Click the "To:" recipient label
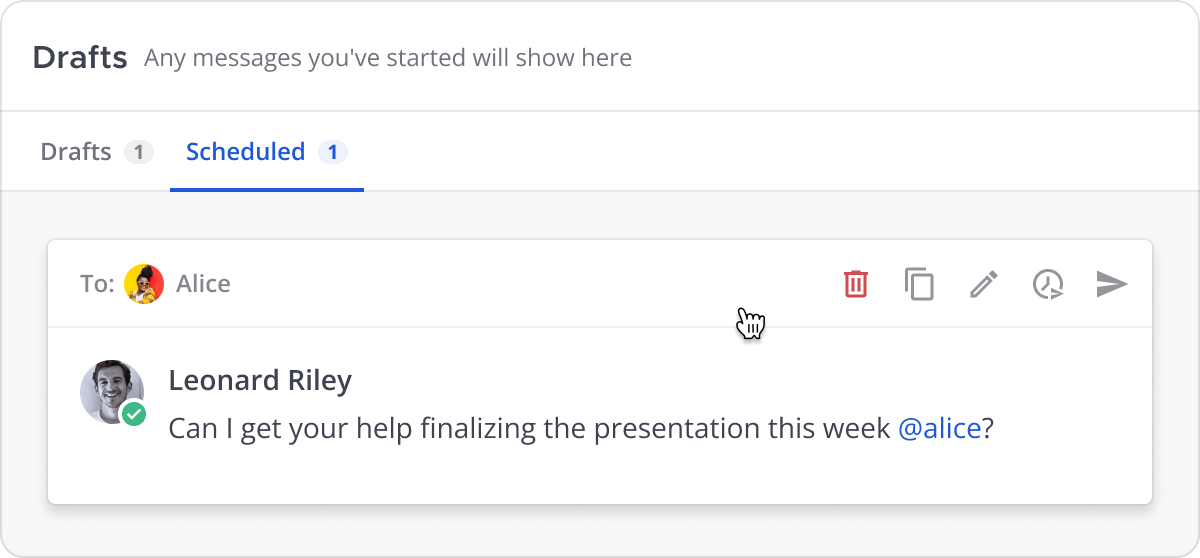 pyautogui.click(x=97, y=284)
